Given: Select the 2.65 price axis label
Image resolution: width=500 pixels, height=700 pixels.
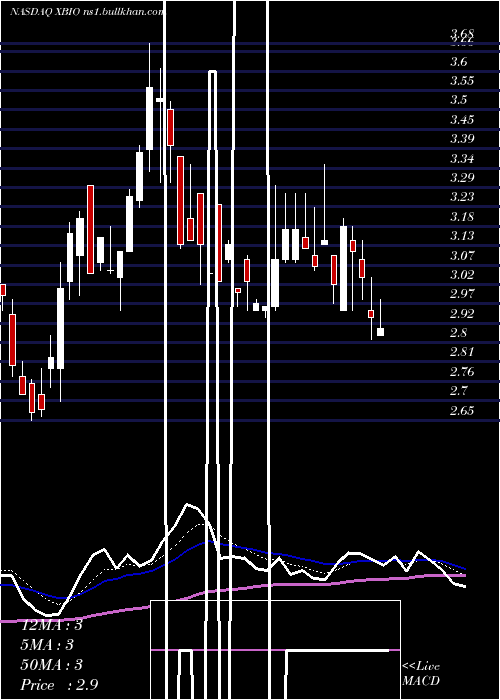Looking at the screenshot, I should pos(462,410).
